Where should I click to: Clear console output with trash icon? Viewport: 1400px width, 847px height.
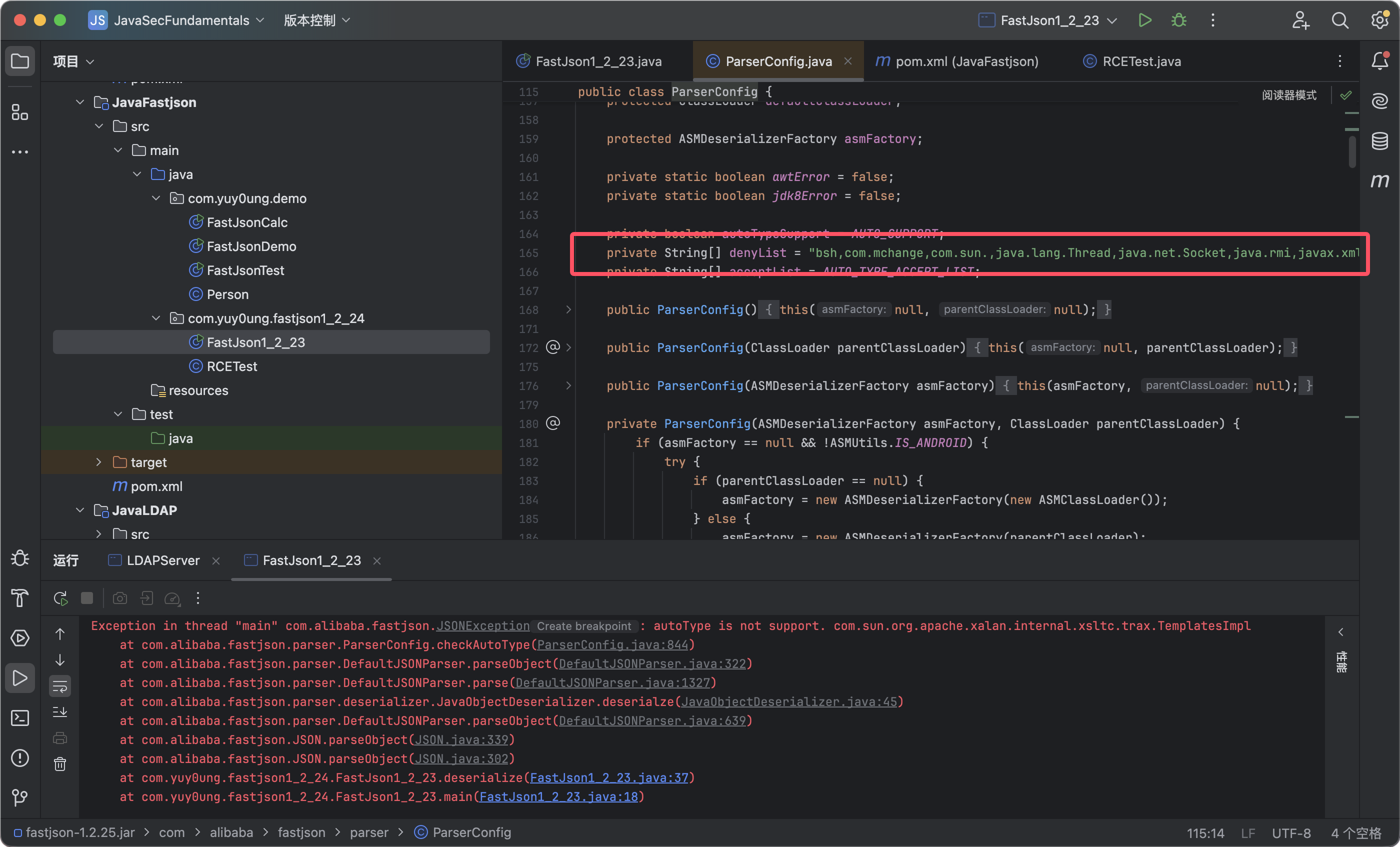click(x=60, y=764)
